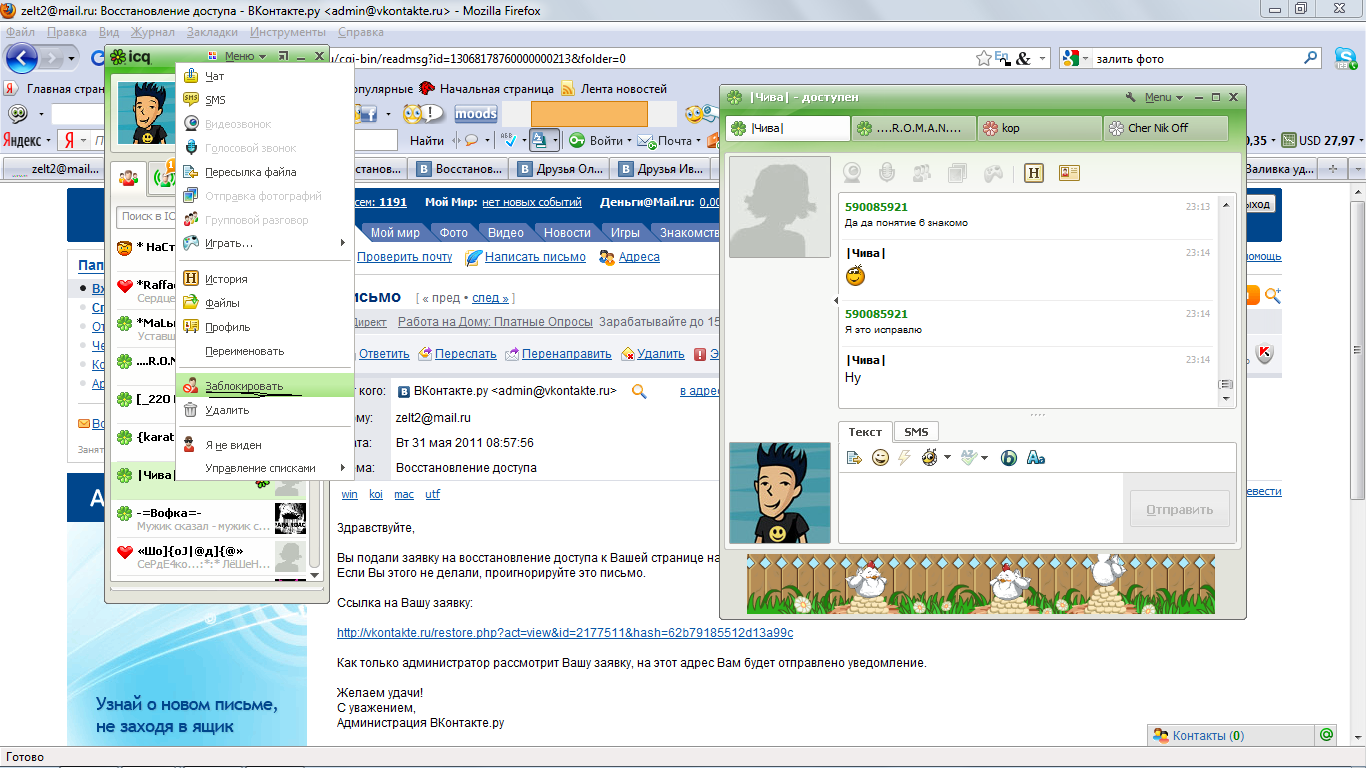Click the ICQ logo in contact list title bar
This screenshot has height=768, width=1366.
pyautogui.click(x=130, y=57)
